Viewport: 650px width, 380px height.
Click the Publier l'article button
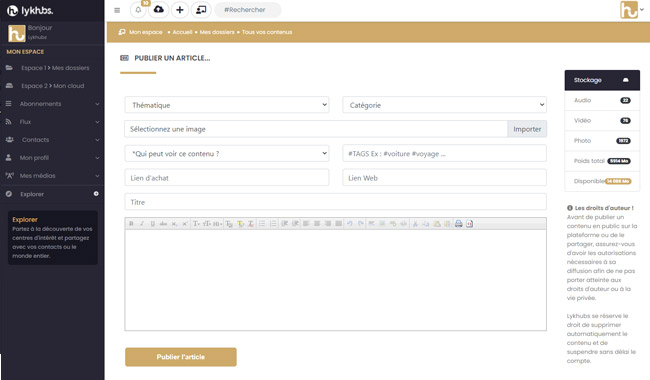(x=181, y=357)
